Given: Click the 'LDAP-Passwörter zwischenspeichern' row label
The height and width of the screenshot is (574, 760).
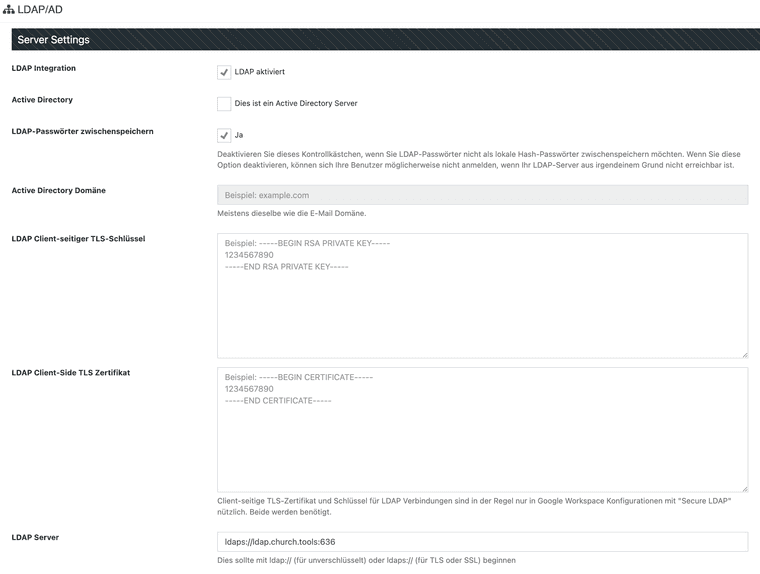Looking at the screenshot, I should pyautogui.click(x=82, y=131).
